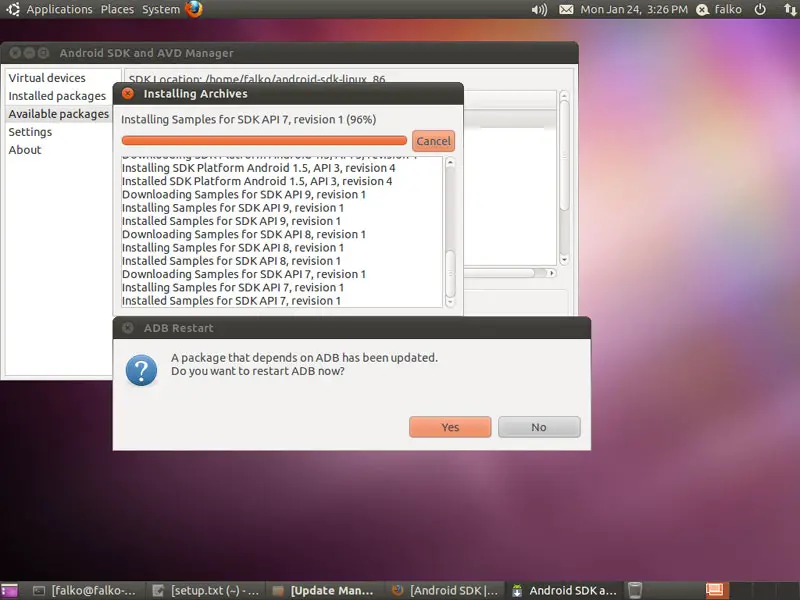Select Installed packages in the sidebar
The height and width of the screenshot is (600, 800).
click(57, 96)
